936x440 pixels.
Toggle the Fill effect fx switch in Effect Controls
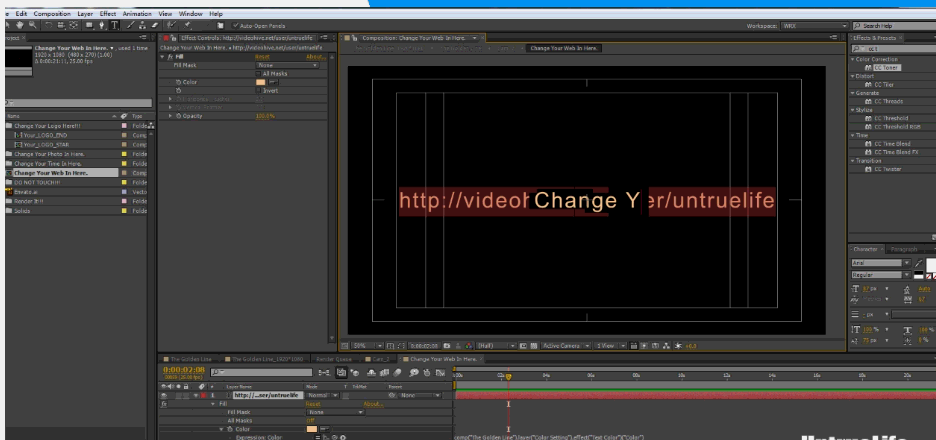(x=170, y=57)
